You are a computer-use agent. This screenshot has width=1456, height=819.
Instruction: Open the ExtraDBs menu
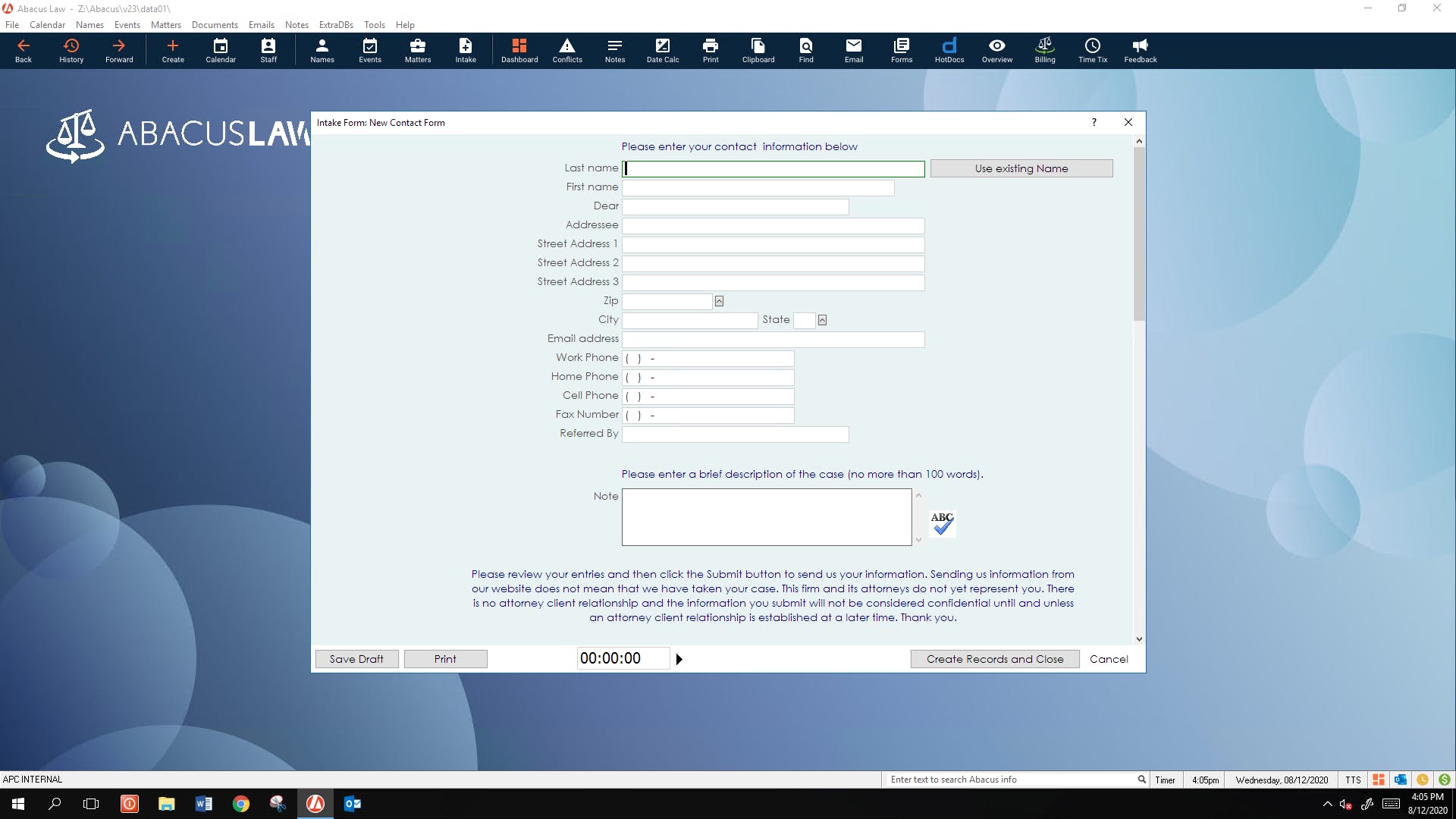coord(335,25)
